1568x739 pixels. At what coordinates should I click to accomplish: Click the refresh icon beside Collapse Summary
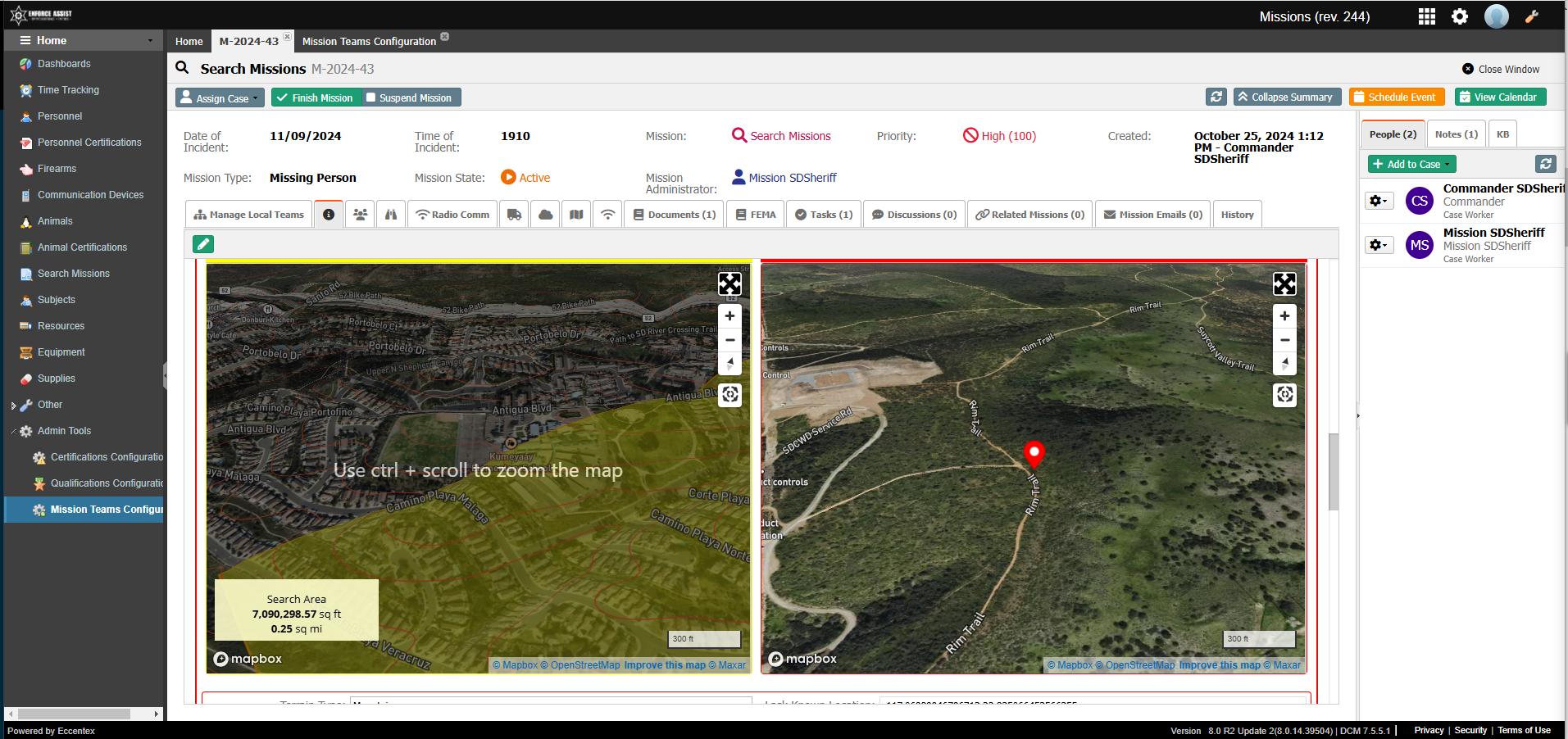pos(1216,97)
